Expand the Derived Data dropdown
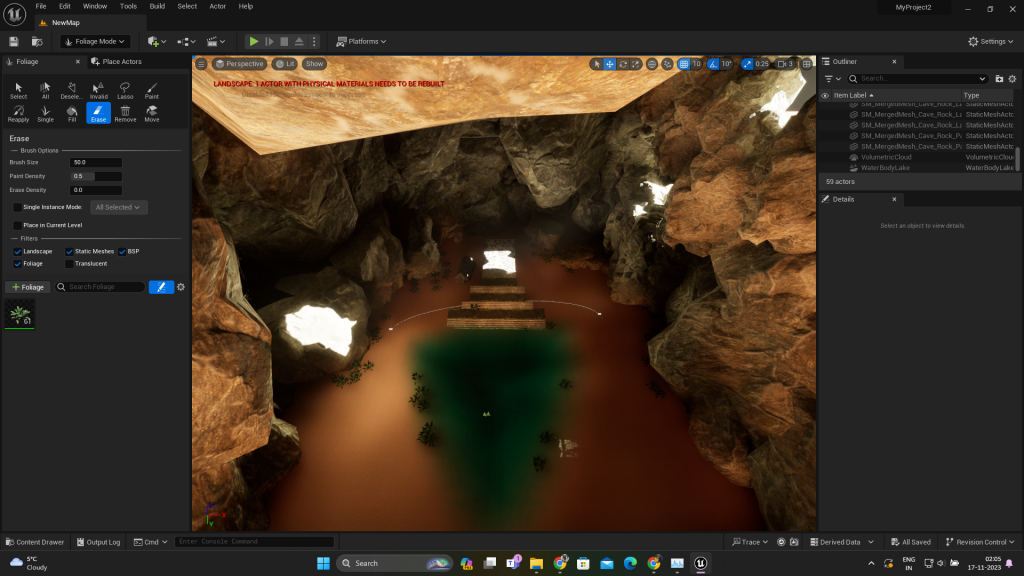This screenshot has width=1024, height=576. point(842,542)
